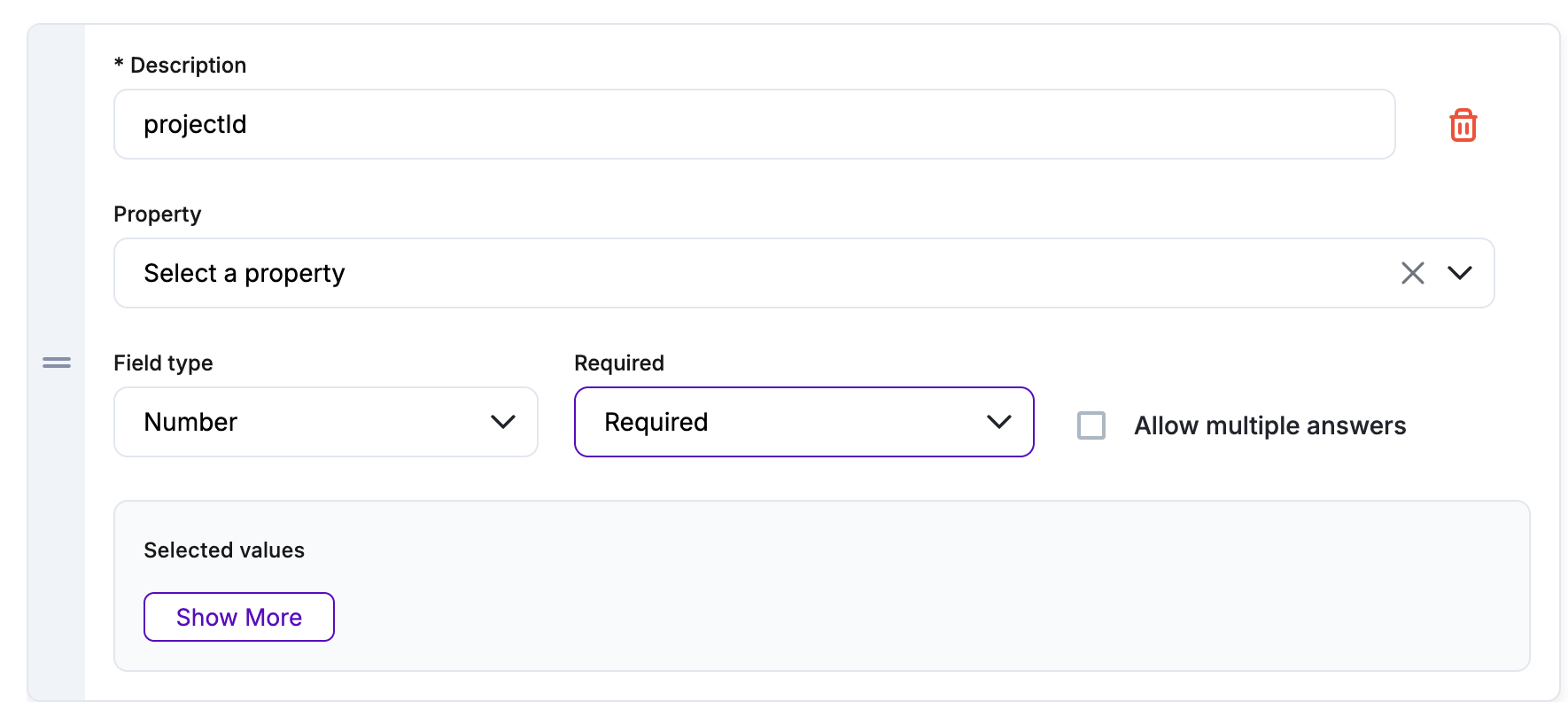Screen dimensions: 1568x702
Task: Expand the dropdown showing "Required" value
Action: pyautogui.click(x=780, y=422)
